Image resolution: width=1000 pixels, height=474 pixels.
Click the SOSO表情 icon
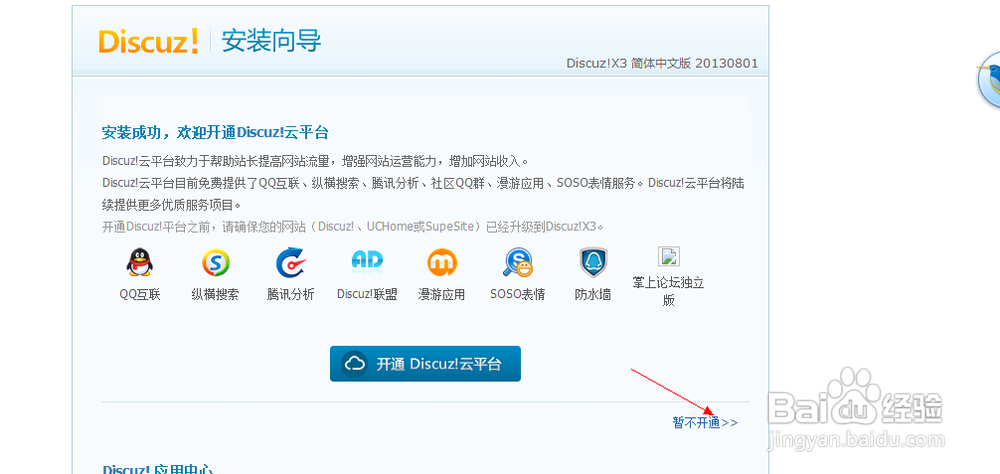pos(518,262)
